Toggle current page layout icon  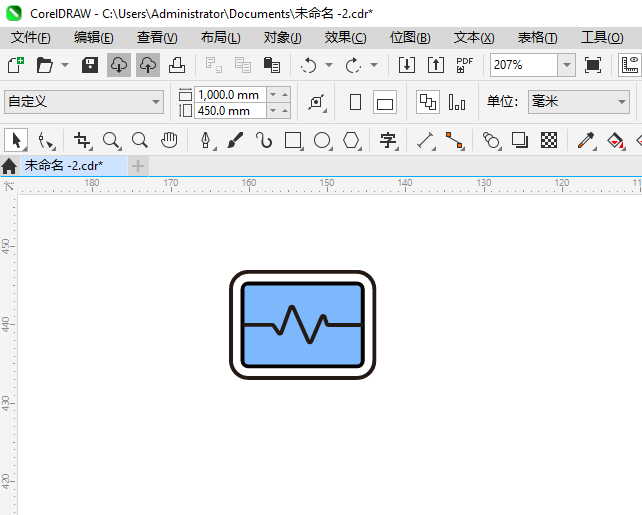pos(457,102)
